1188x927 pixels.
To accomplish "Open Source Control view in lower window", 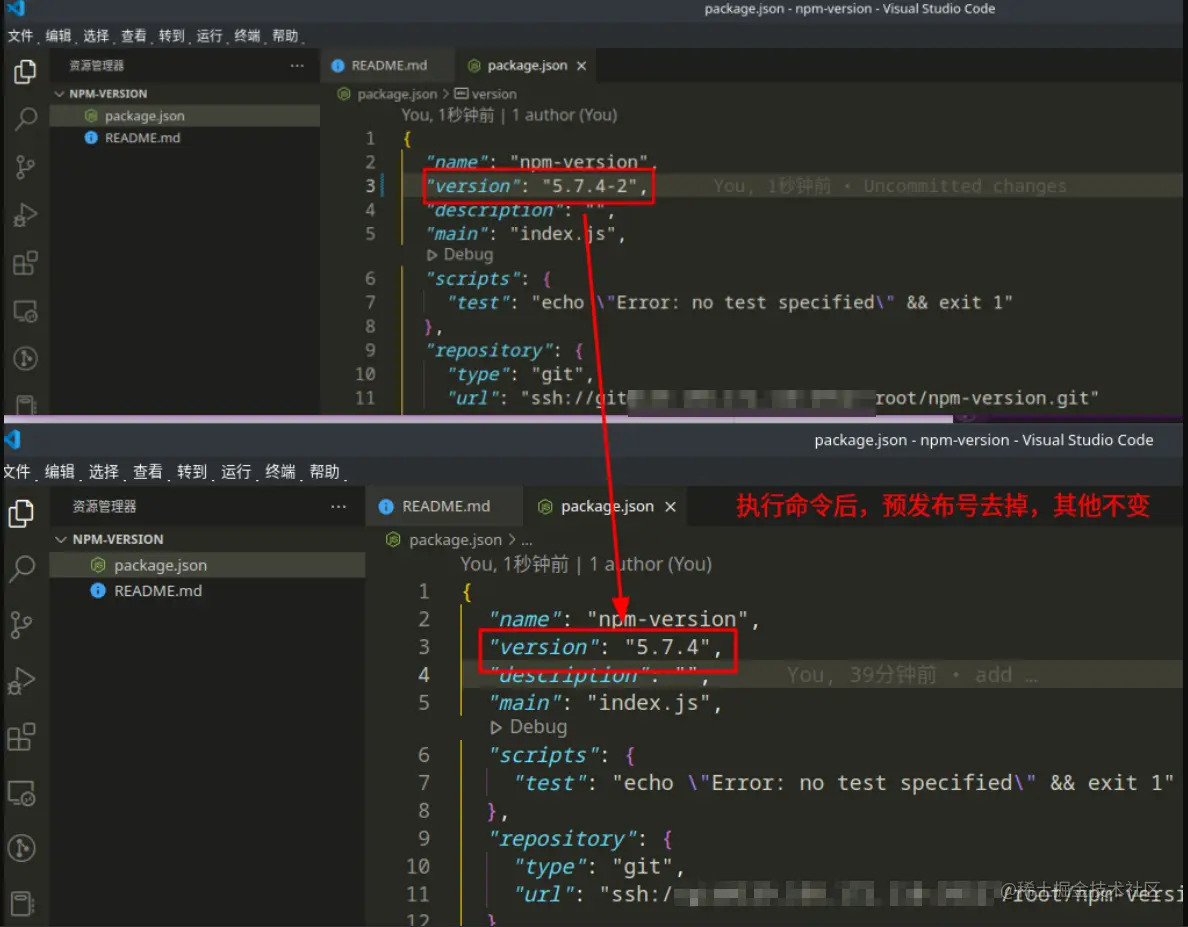I will [21, 625].
